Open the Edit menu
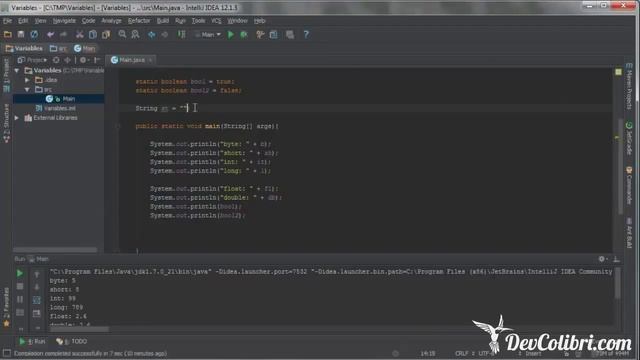Screen dimensions: 640x360 click(x=23, y=20)
